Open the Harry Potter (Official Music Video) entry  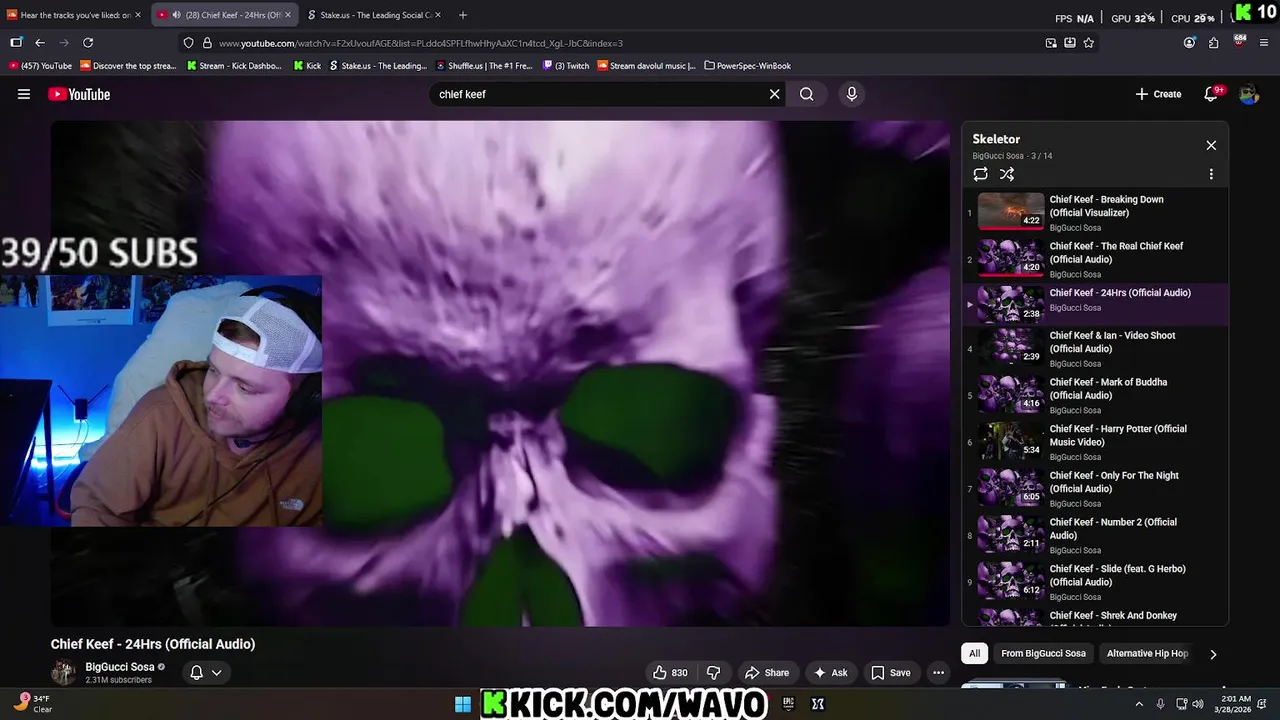point(1095,442)
